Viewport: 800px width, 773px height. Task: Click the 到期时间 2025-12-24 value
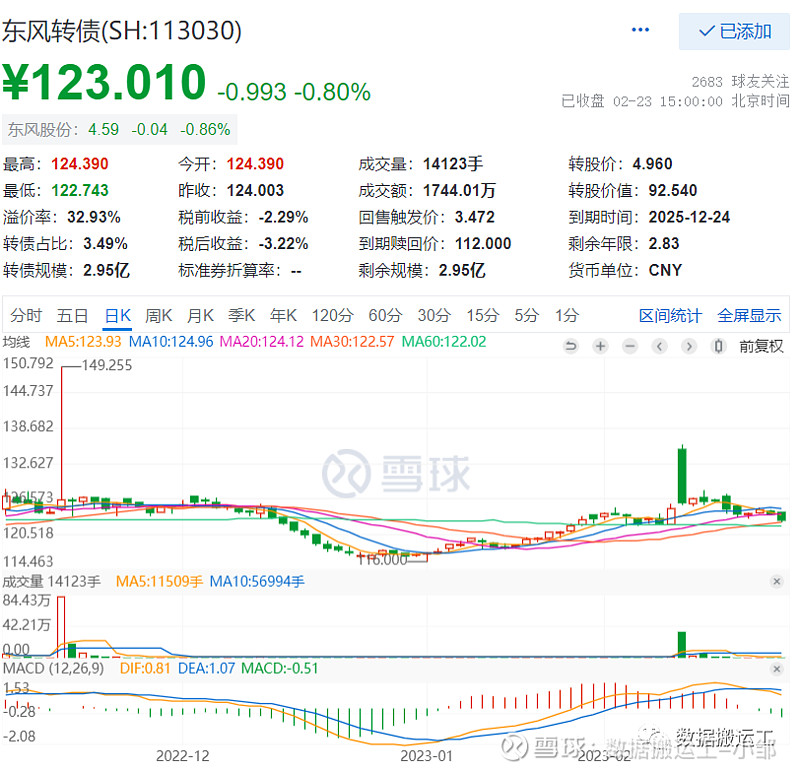689,217
